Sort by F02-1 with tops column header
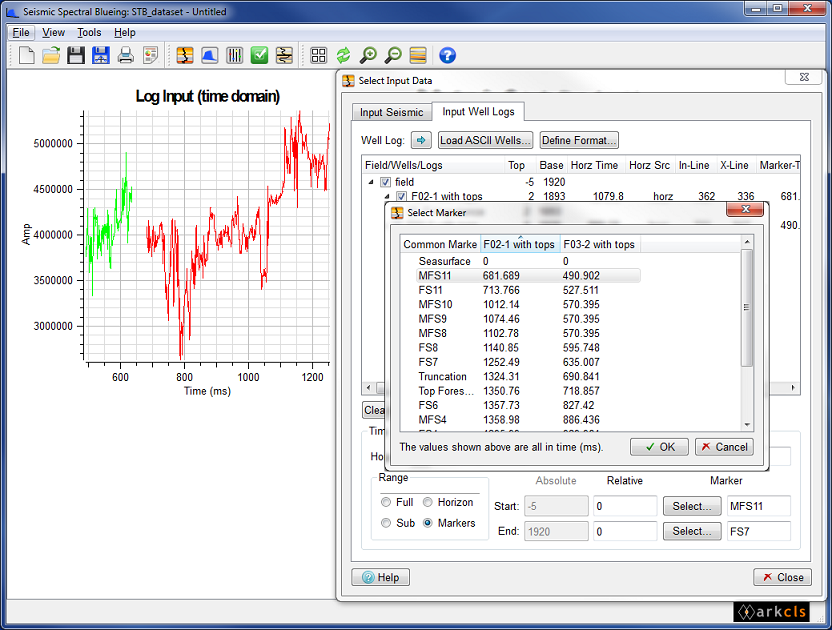The image size is (832, 630). click(520, 244)
